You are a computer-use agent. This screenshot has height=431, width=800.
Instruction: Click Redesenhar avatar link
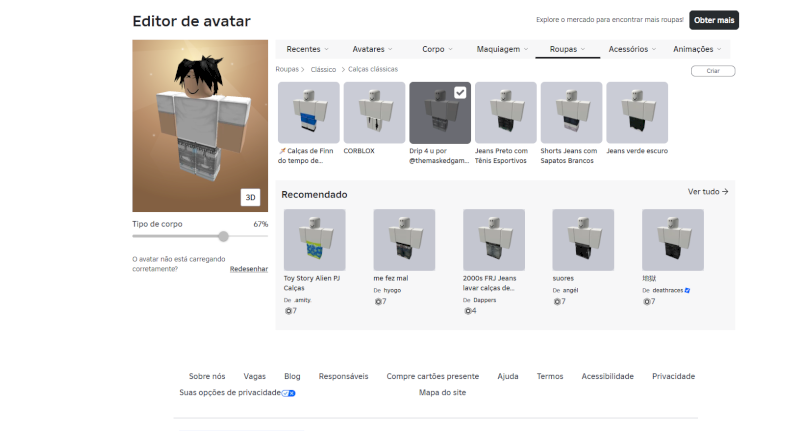pos(248,269)
